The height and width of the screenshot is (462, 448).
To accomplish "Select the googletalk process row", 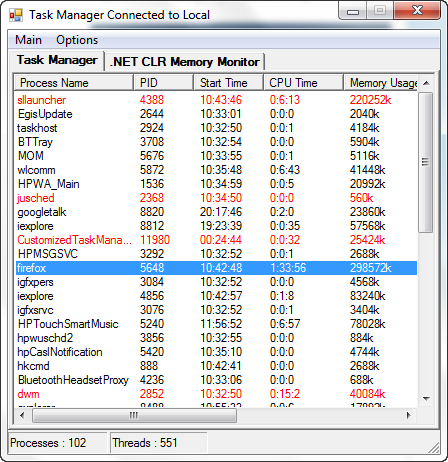I will (216, 212).
